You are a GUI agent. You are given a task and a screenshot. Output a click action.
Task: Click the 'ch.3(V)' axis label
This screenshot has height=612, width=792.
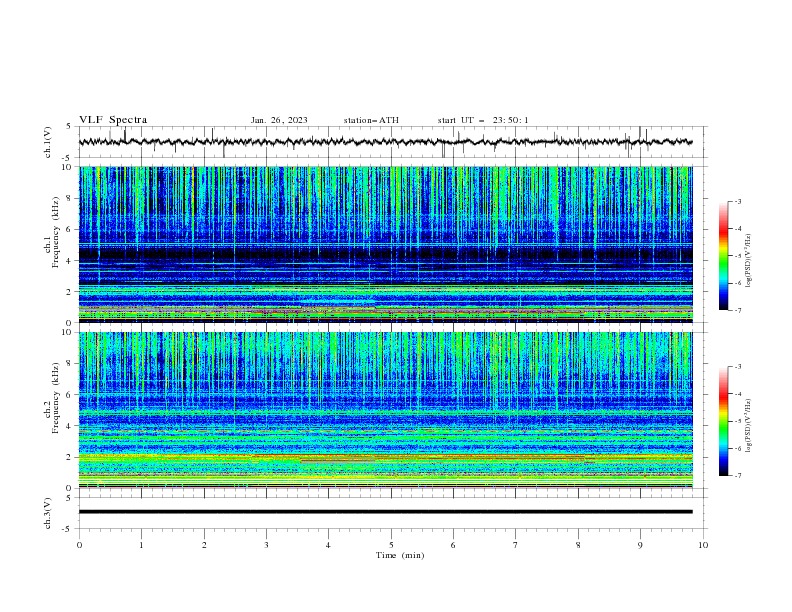point(48,513)
